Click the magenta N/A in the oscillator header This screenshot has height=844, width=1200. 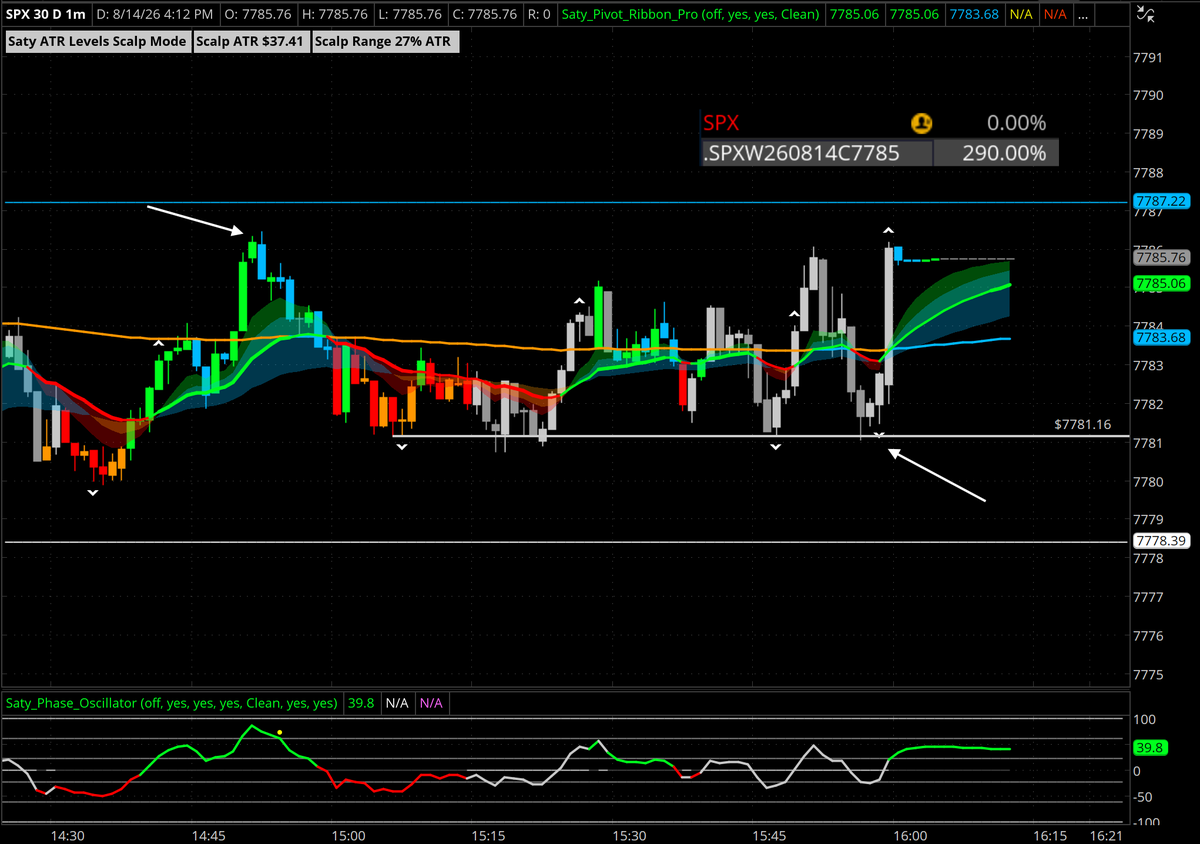(431, 703)
